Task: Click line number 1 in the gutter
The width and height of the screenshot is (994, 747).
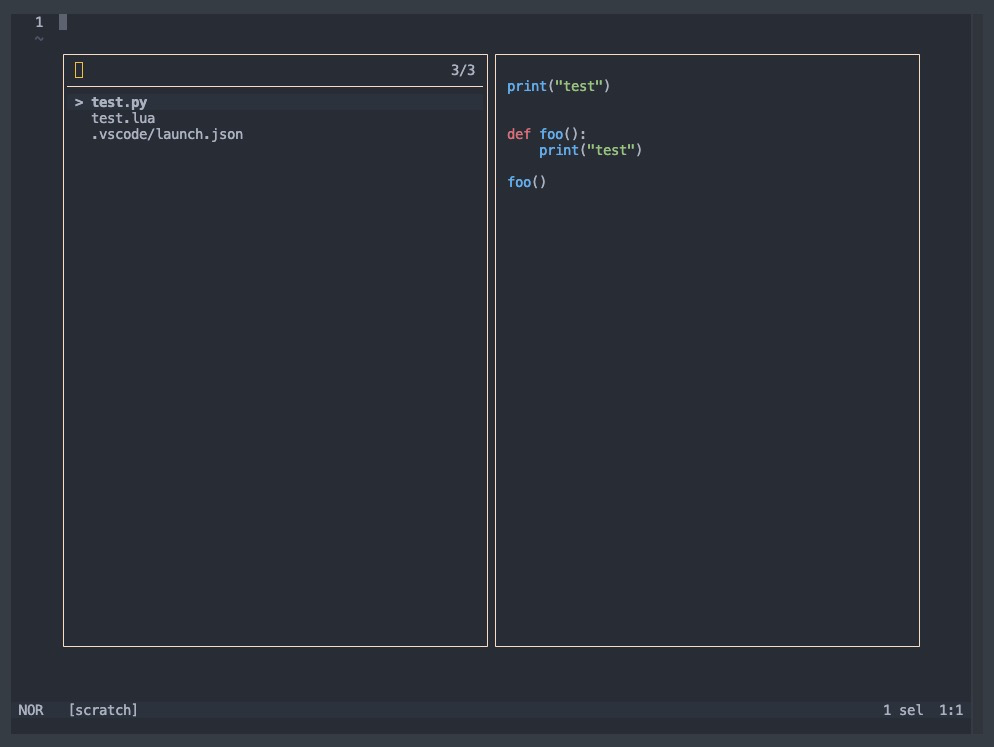Action: point(39,22)
